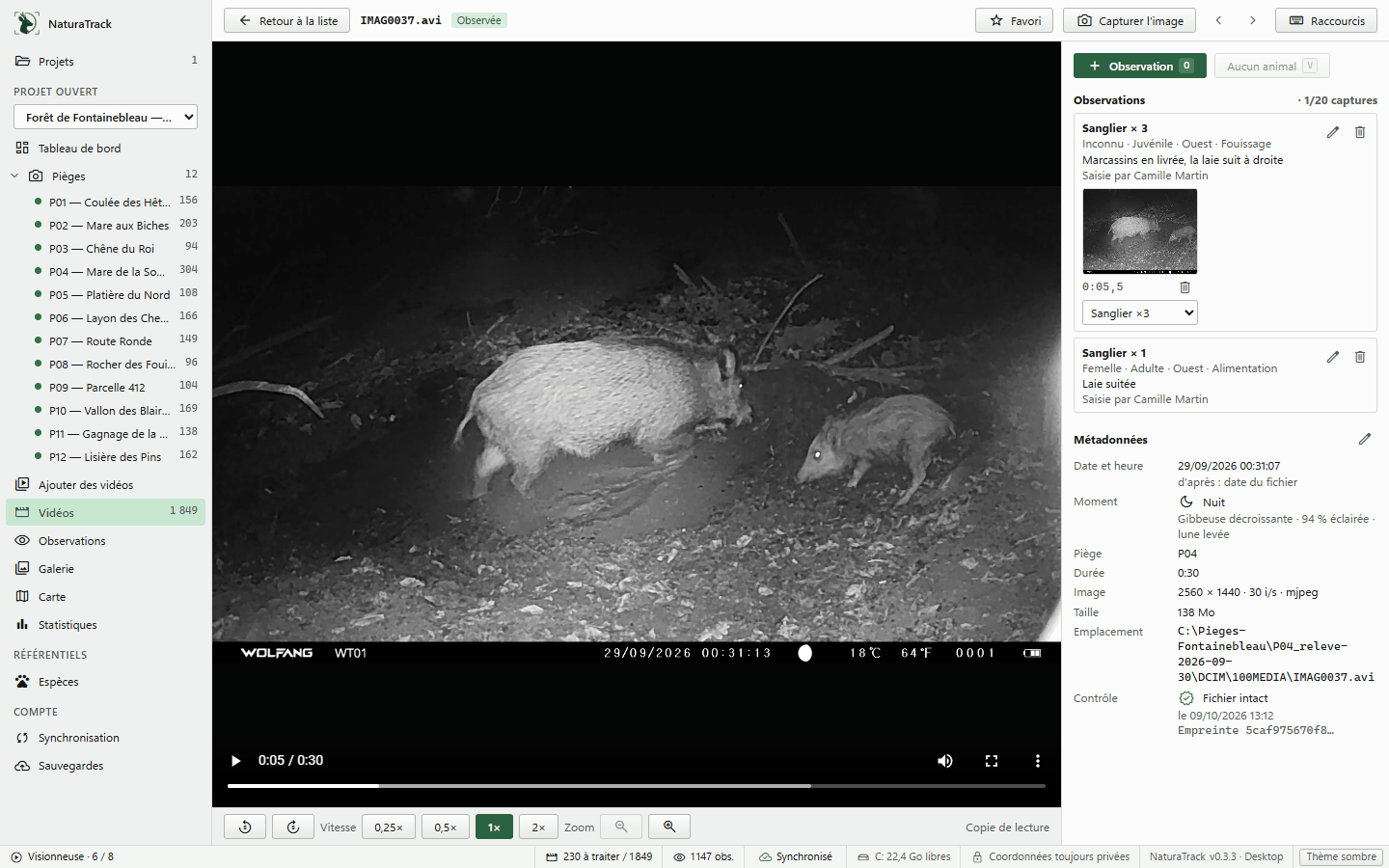Set playback speed to 0,5×
The width and height of the screenshot is (1389, 868).
point(446,827)
